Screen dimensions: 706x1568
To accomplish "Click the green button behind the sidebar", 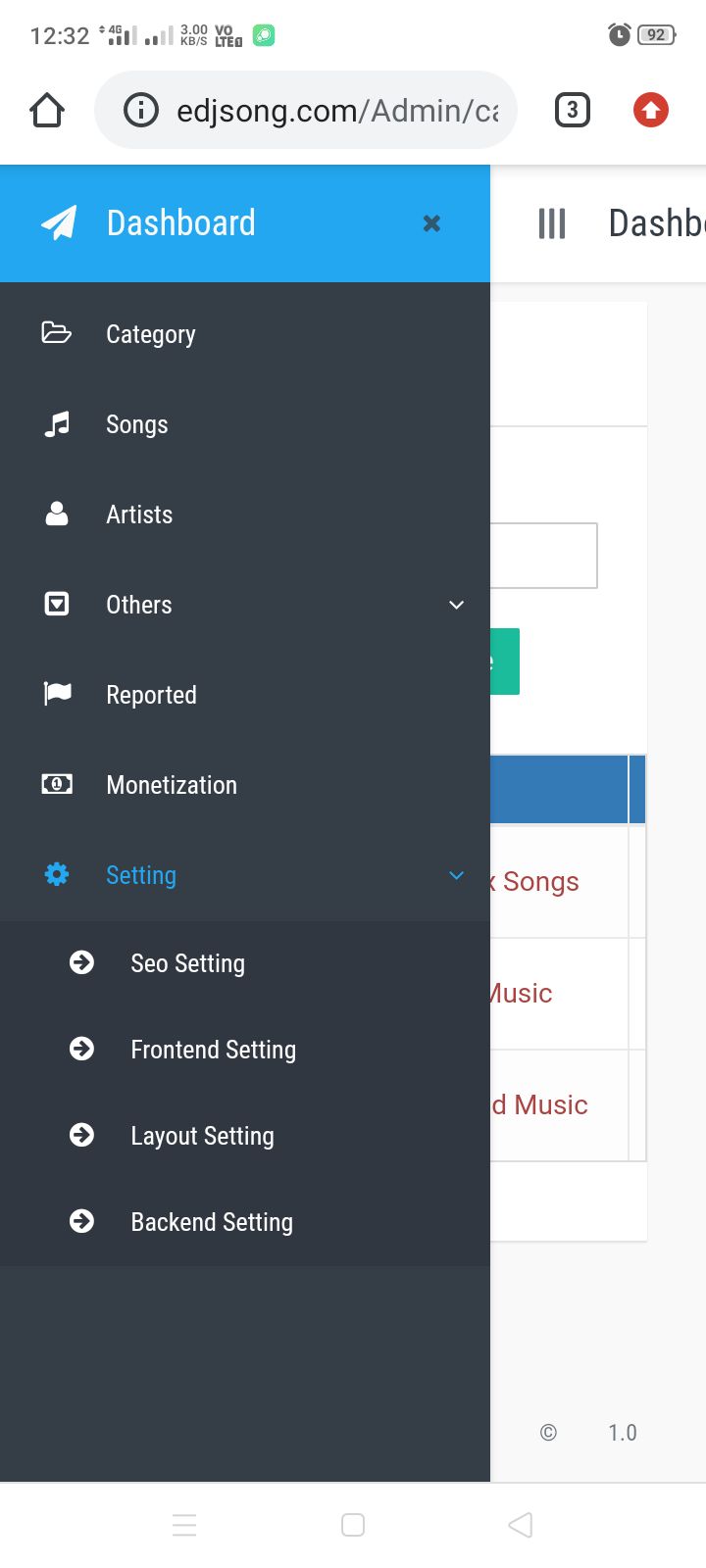I will (505, 661).
